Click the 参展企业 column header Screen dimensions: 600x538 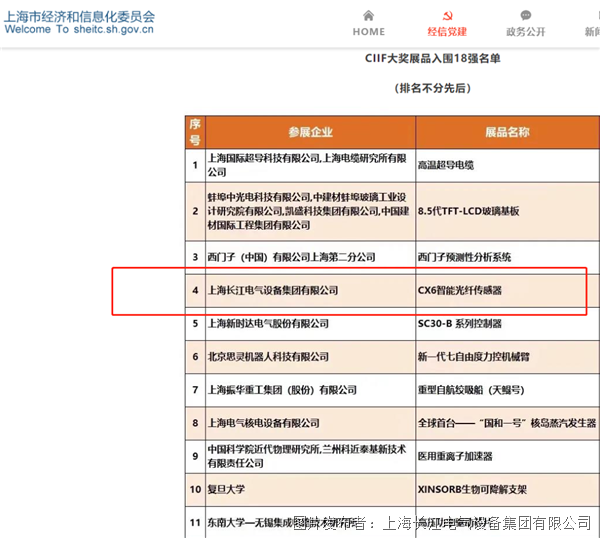(x=310, y=132)
